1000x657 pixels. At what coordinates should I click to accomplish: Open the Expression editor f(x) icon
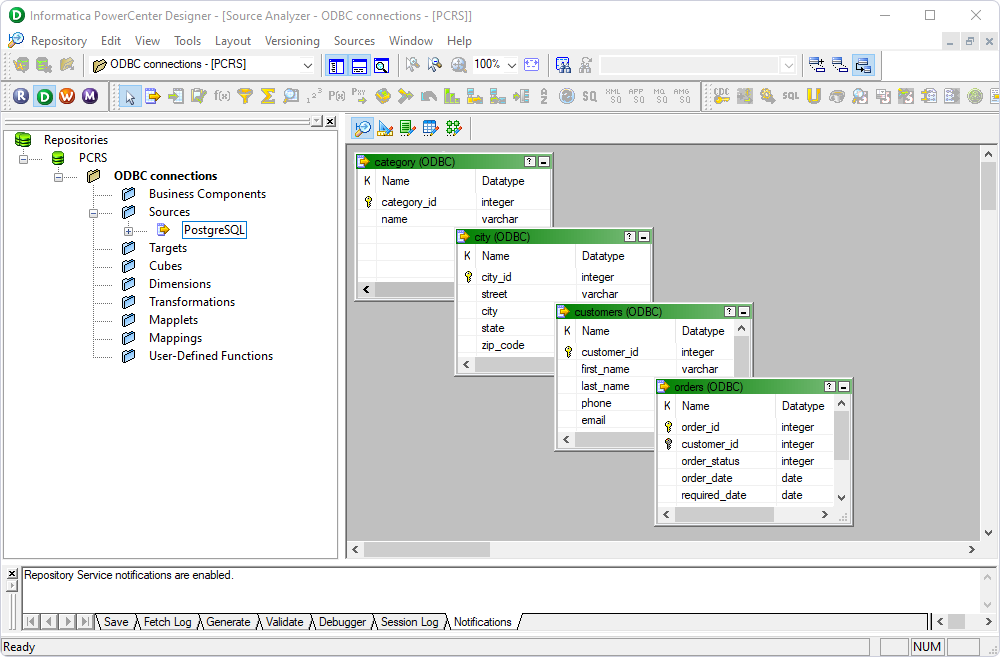220,96
